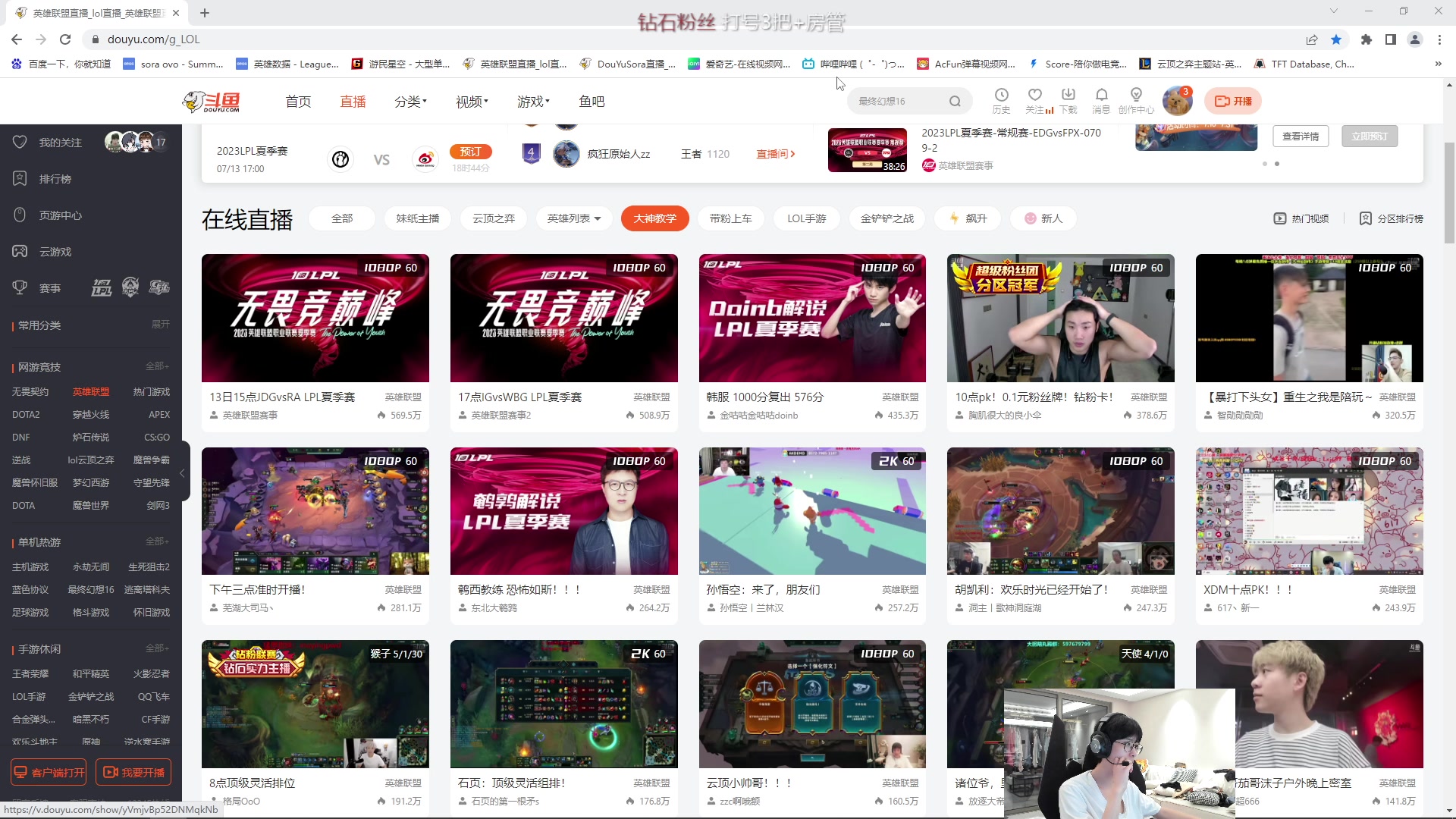The image size is (1456, 819).
Task: Show all 单机热游 categories via 全部
Action: (157, 541)
